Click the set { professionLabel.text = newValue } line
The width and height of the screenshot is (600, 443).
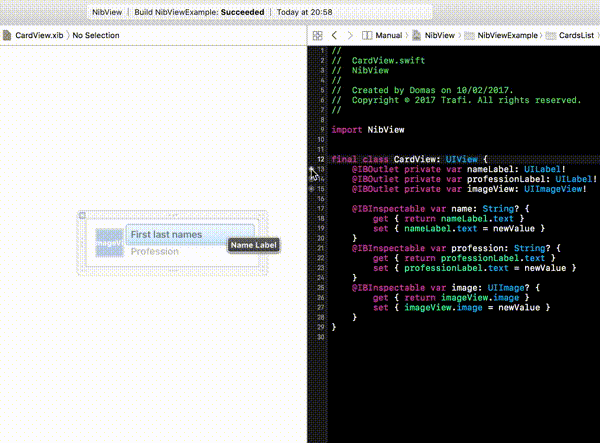pyautogui.click(x=474, y=268)
